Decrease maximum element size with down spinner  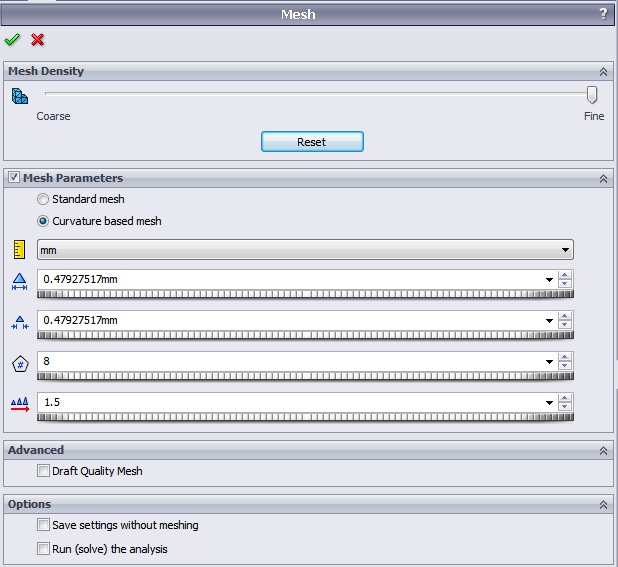coord(565,284)
